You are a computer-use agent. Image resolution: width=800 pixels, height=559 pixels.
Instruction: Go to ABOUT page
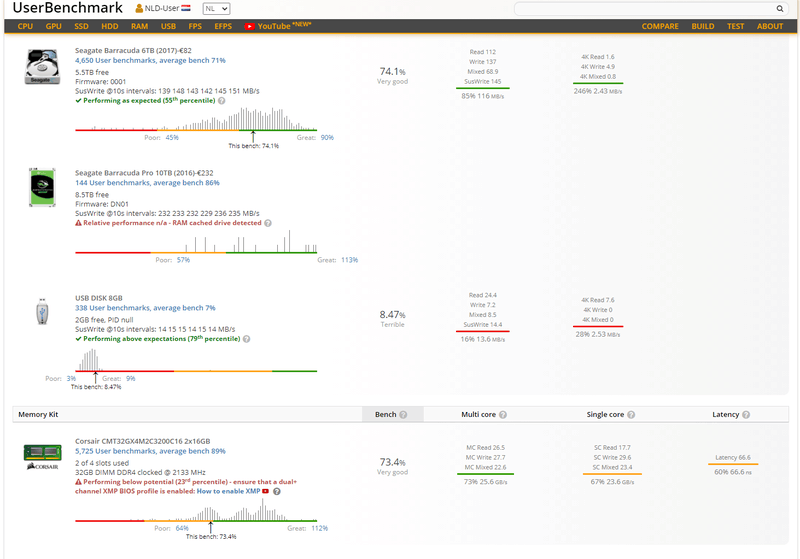point(770,27)
